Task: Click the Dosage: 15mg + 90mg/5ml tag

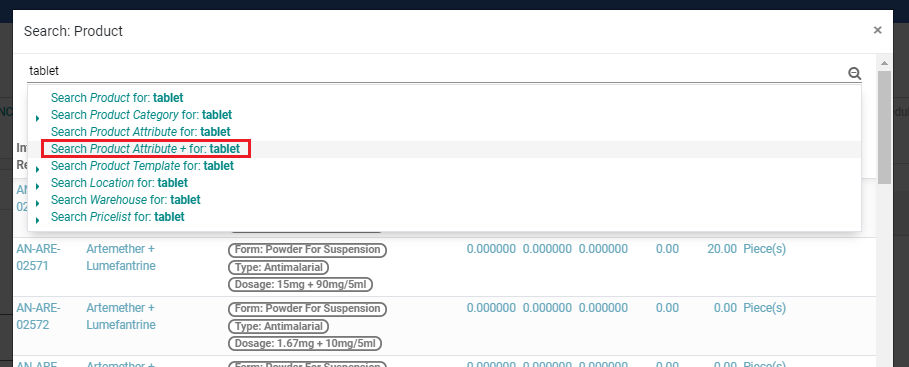Action: [x=300, y=285]
